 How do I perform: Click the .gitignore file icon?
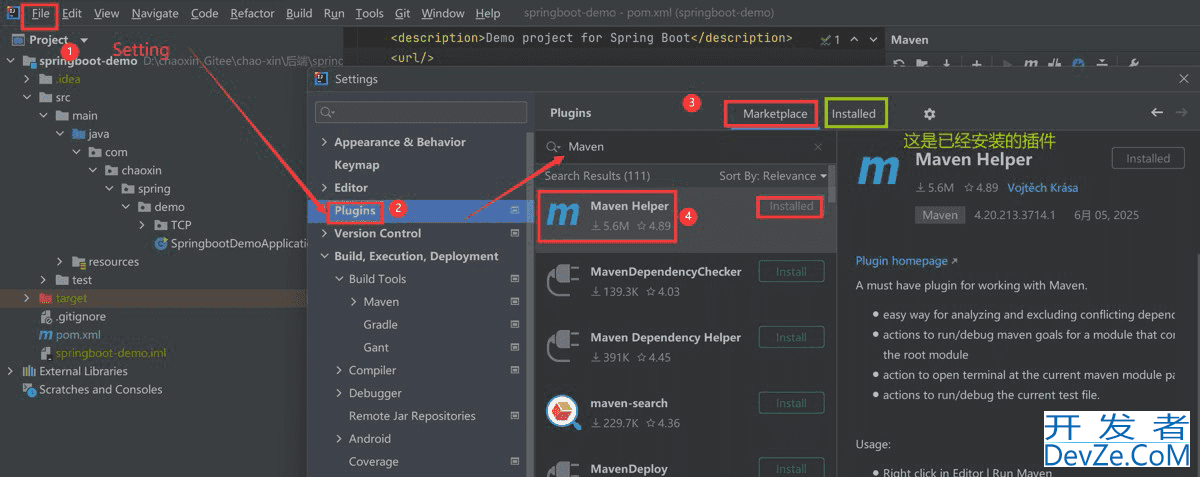(x=45, y=316)
